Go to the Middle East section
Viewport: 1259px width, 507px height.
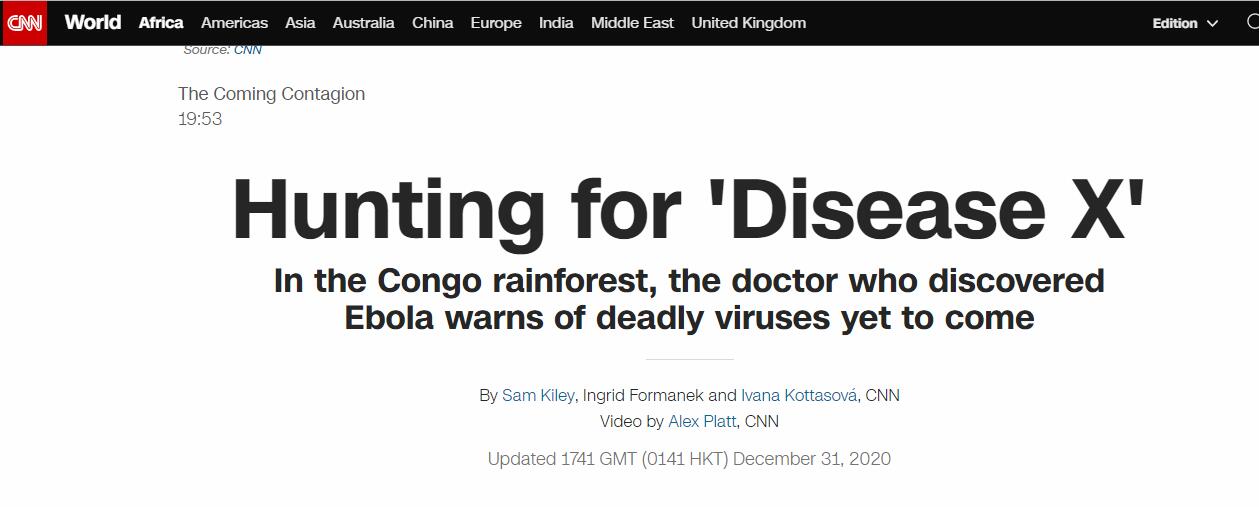tap(632, 22)
